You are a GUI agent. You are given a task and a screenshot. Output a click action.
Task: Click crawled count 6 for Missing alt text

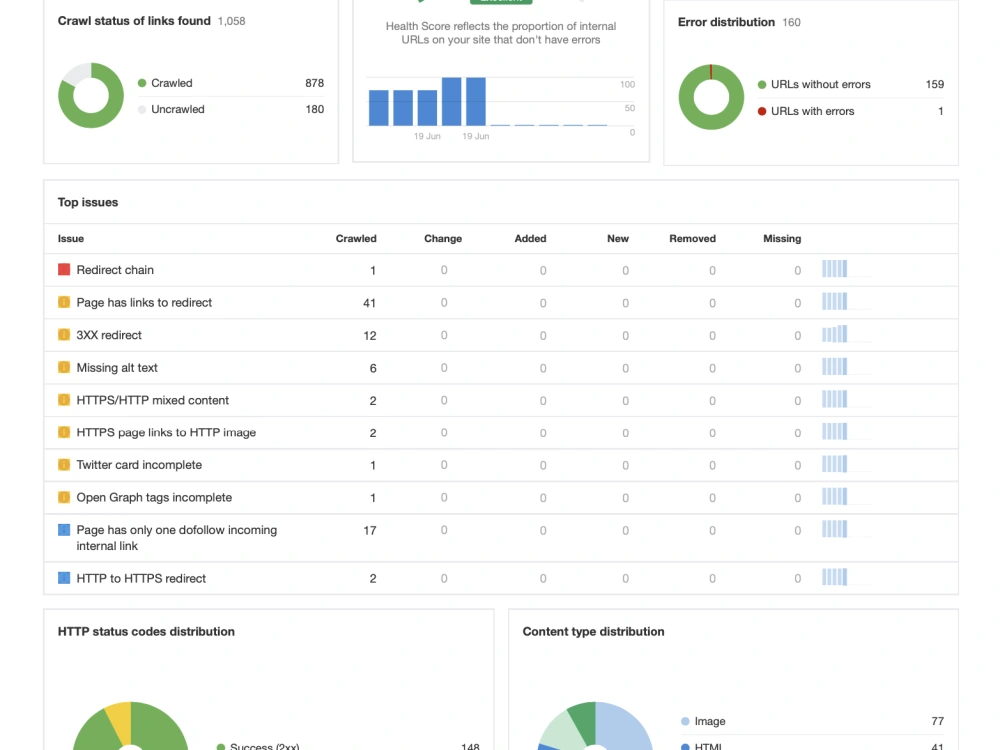click(373, 368)
